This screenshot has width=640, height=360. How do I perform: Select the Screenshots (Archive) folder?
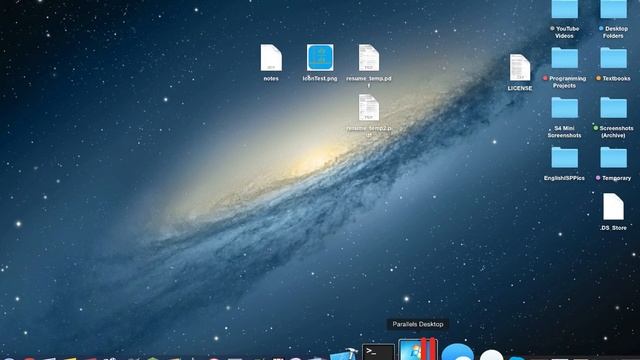click(613, 107)
